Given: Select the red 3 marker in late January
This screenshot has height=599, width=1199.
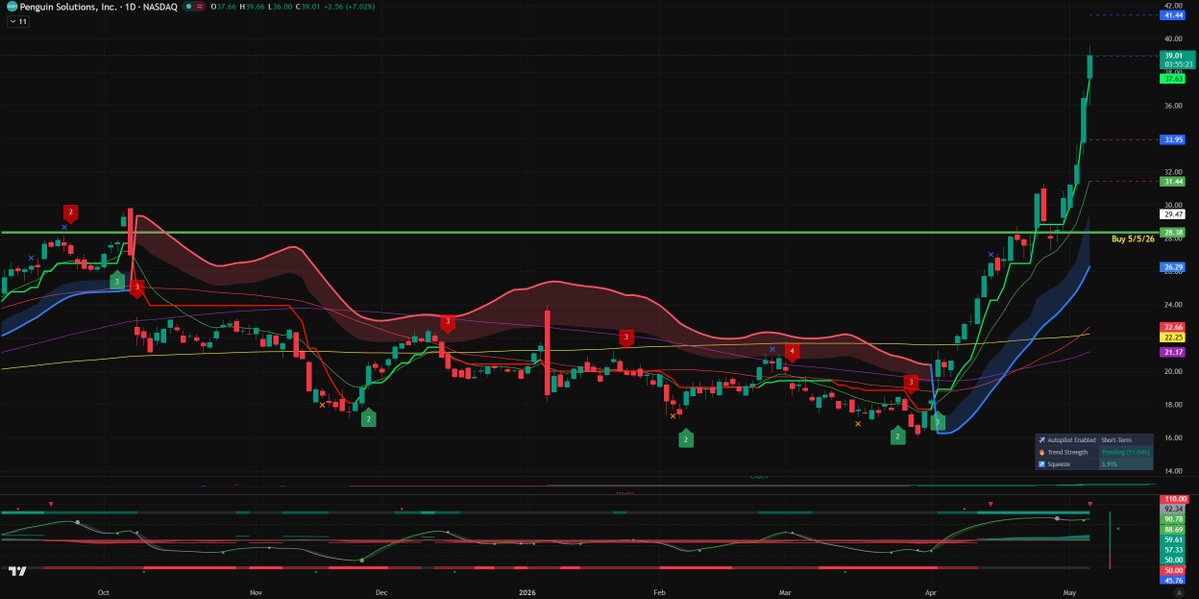Looking at the screenshot, I should (626, 337).
